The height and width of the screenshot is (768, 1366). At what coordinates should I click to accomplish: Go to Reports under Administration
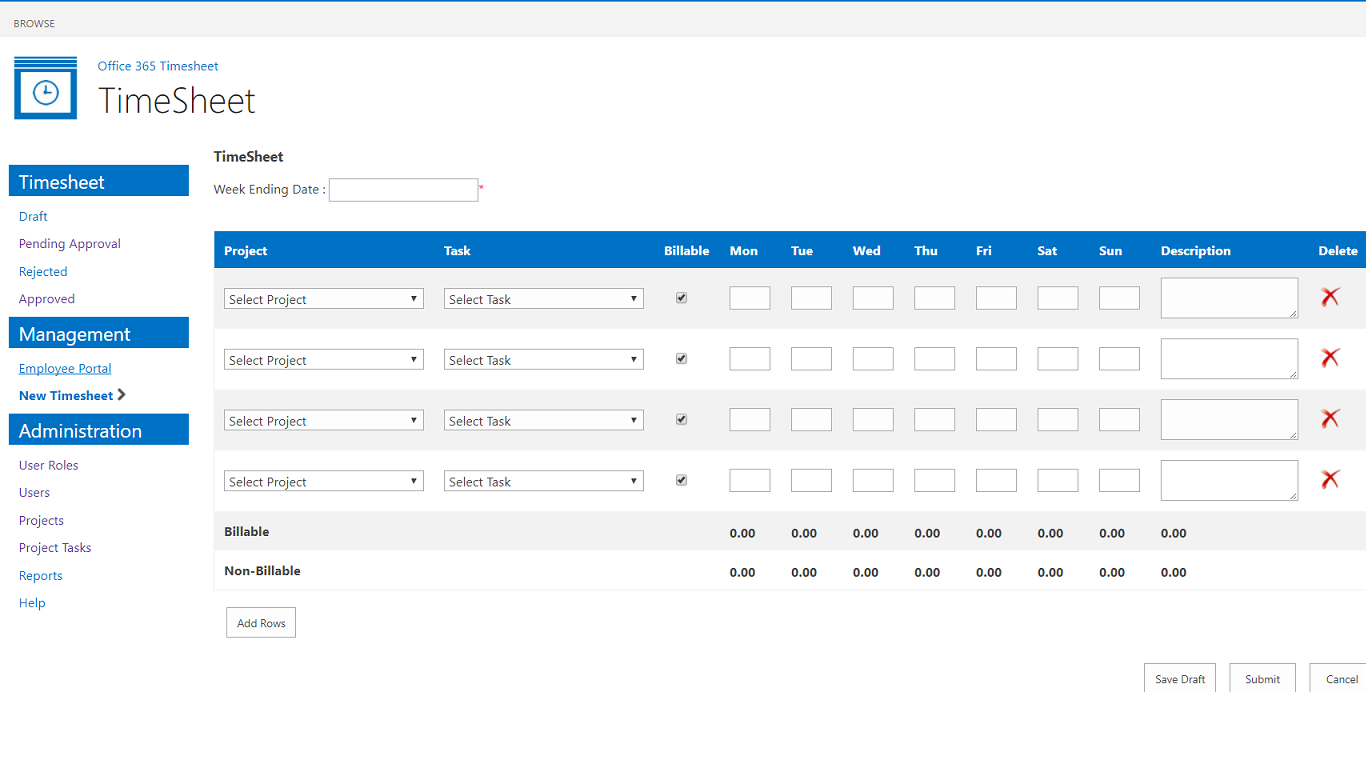click(40, 575)
